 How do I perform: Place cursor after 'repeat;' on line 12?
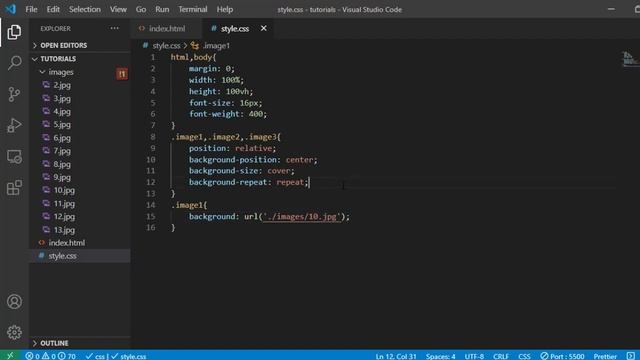click(x=309, y=182)
